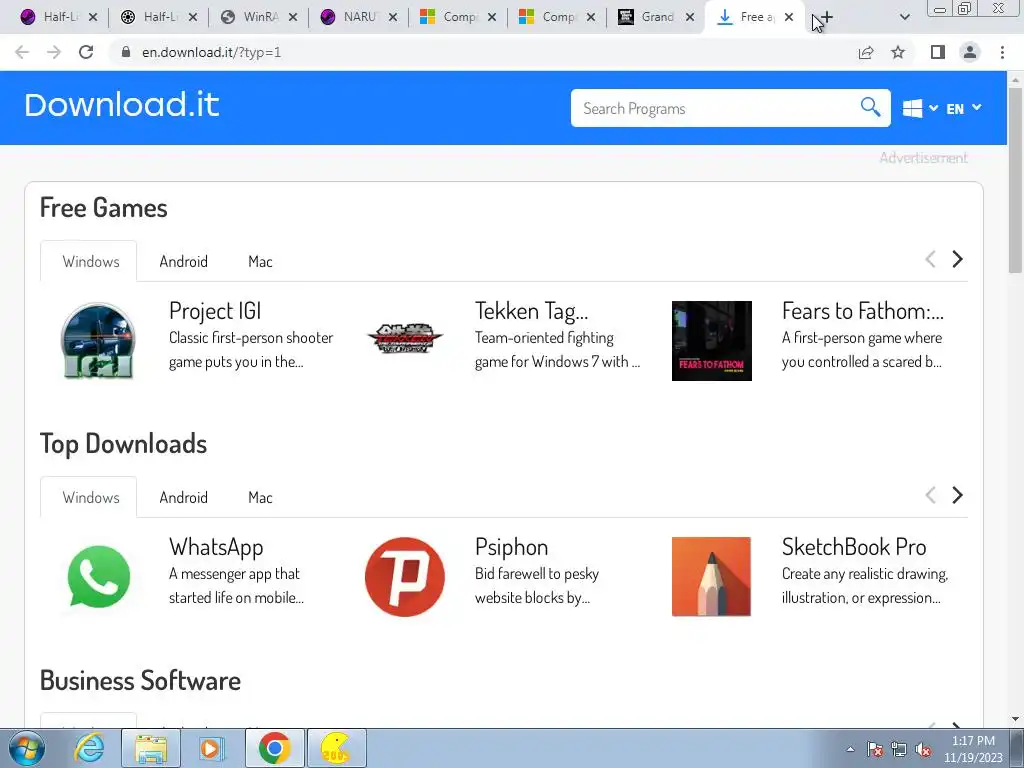Click the muted volume tray icon
Screen dimensions: 1024x768
[923, 749]
